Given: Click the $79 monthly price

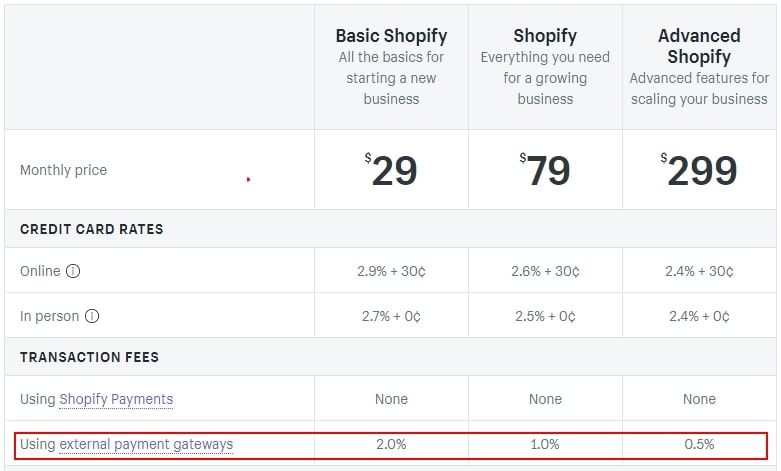Looking at the screenshot, I should (x=545, y=171).
